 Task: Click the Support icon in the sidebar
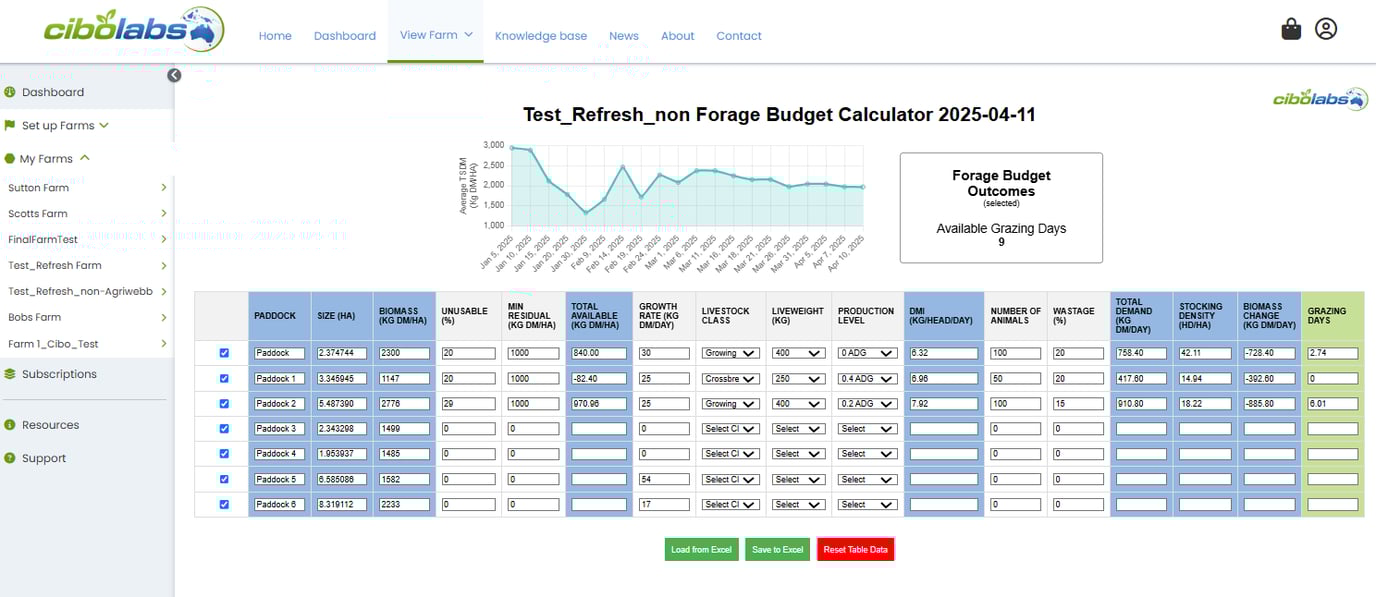click(11, 457)
